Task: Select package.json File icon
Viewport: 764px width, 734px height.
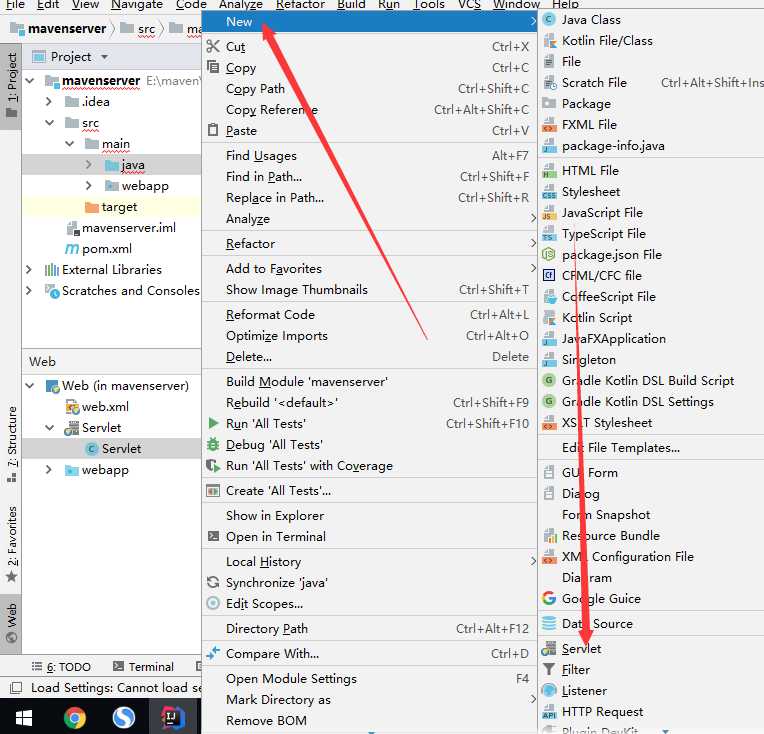Action: click(x=550, y=255)
